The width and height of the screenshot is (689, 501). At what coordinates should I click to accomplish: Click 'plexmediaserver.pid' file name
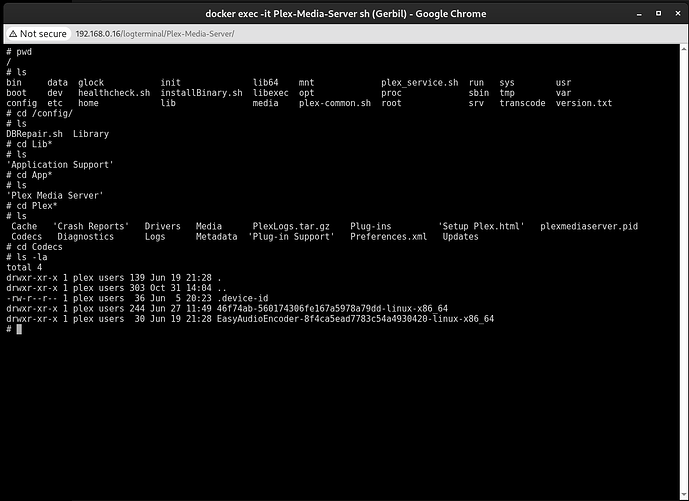[589, 226]
